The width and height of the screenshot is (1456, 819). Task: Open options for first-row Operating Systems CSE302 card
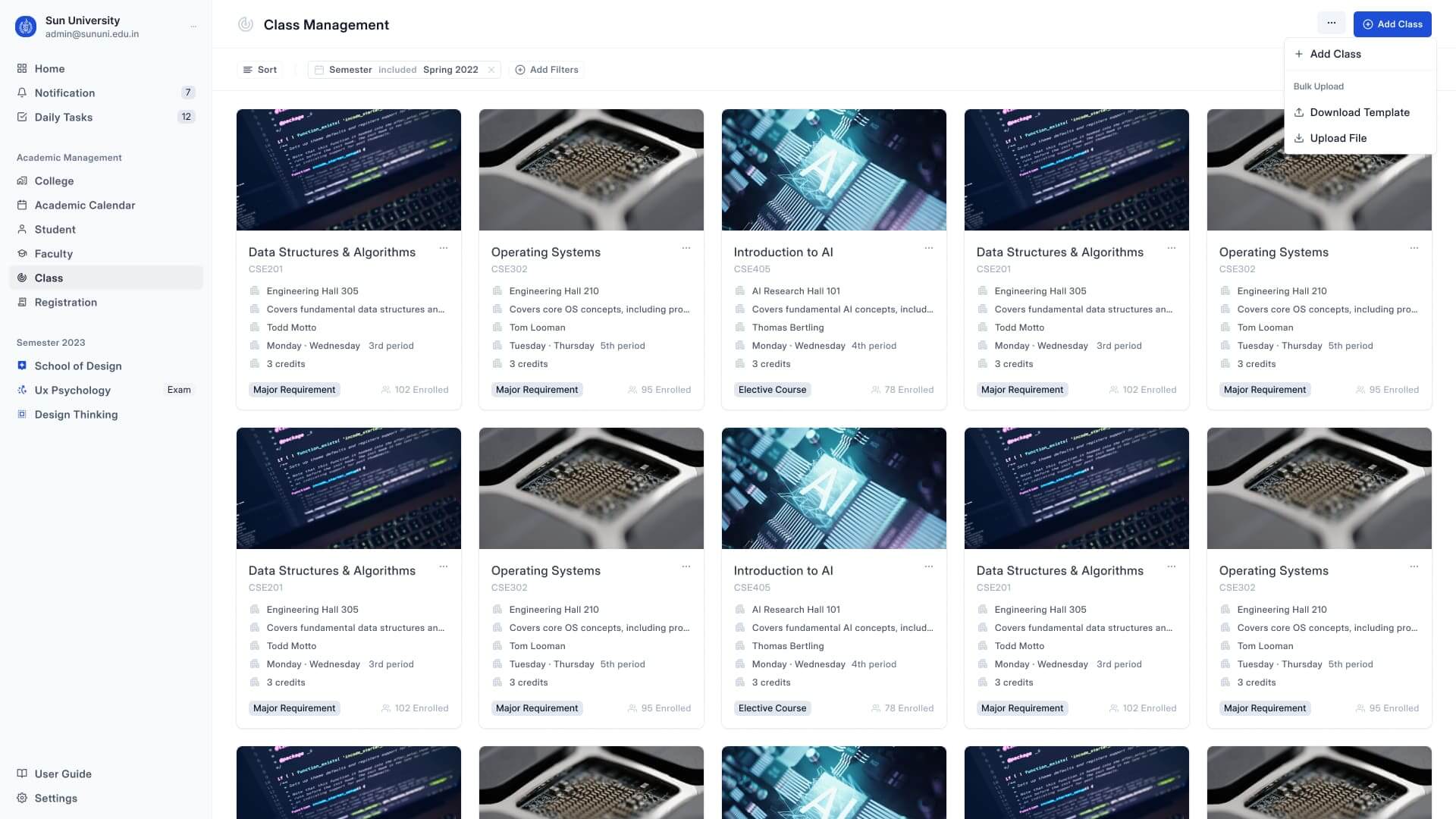(686, 248)
